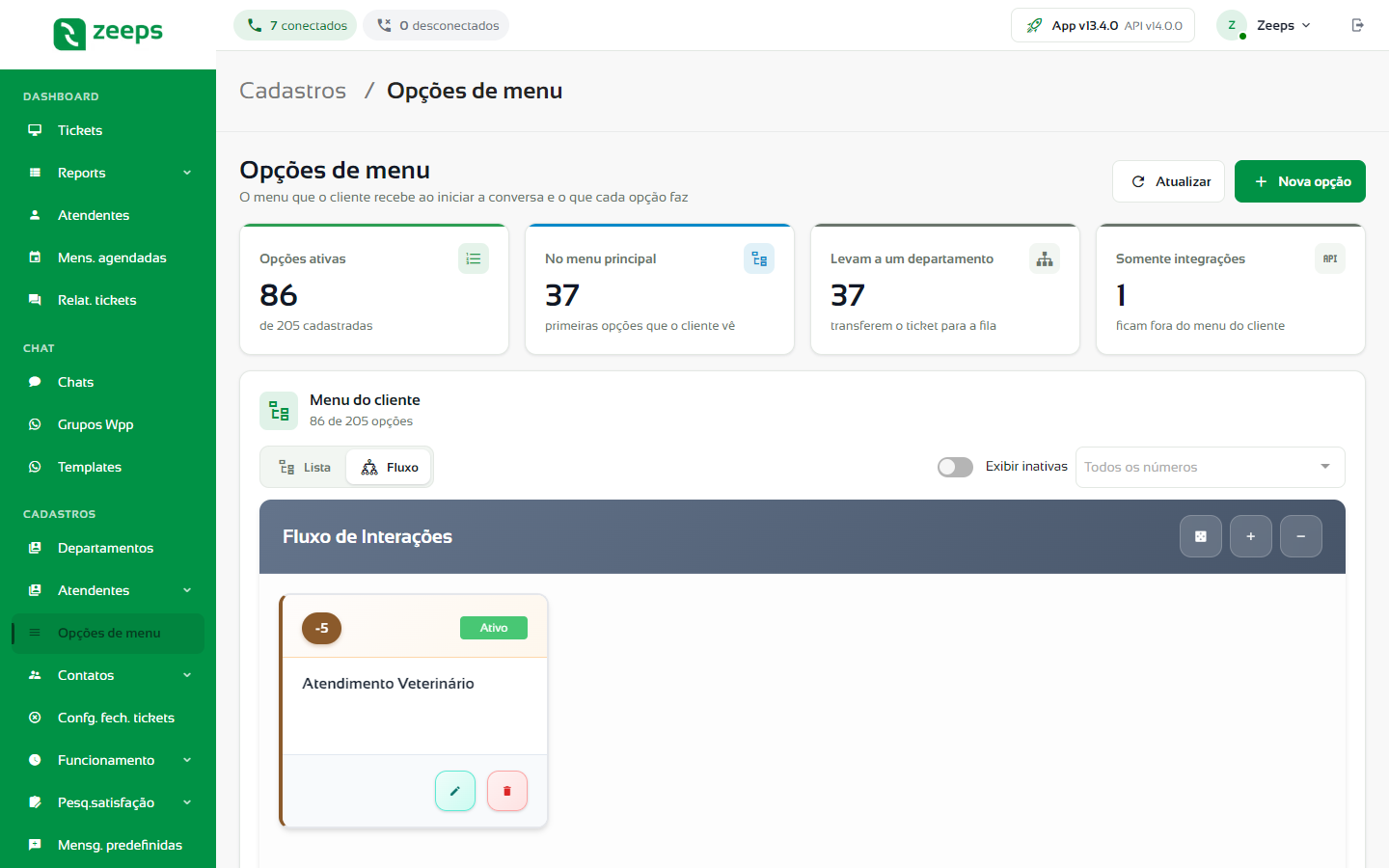Click App v13.4.0 version badge
The image size is (1389, 868).
(1103, 25)
